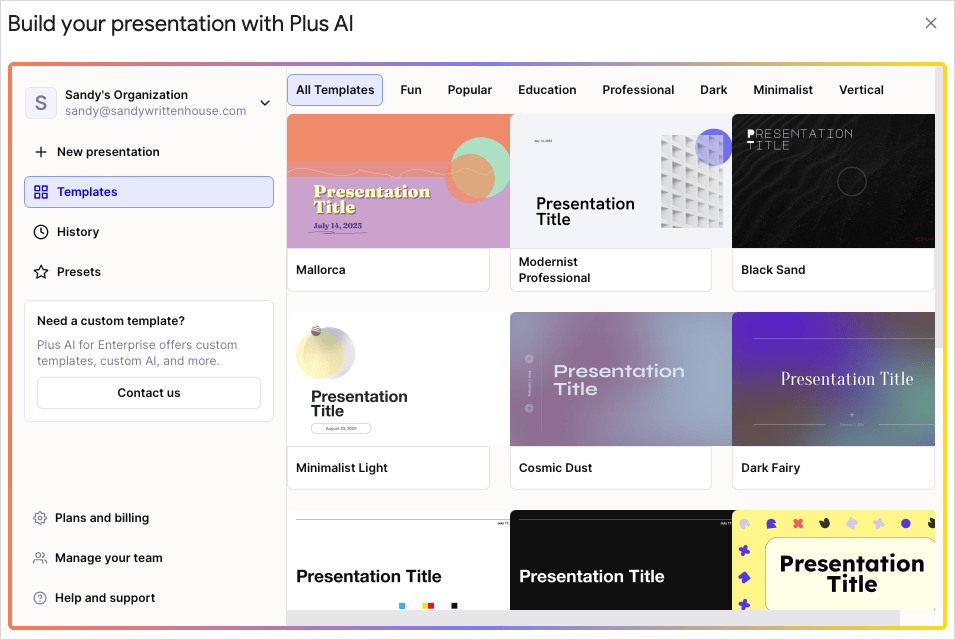
Task: Click the Need a custom template? heading
Action: 111,321
